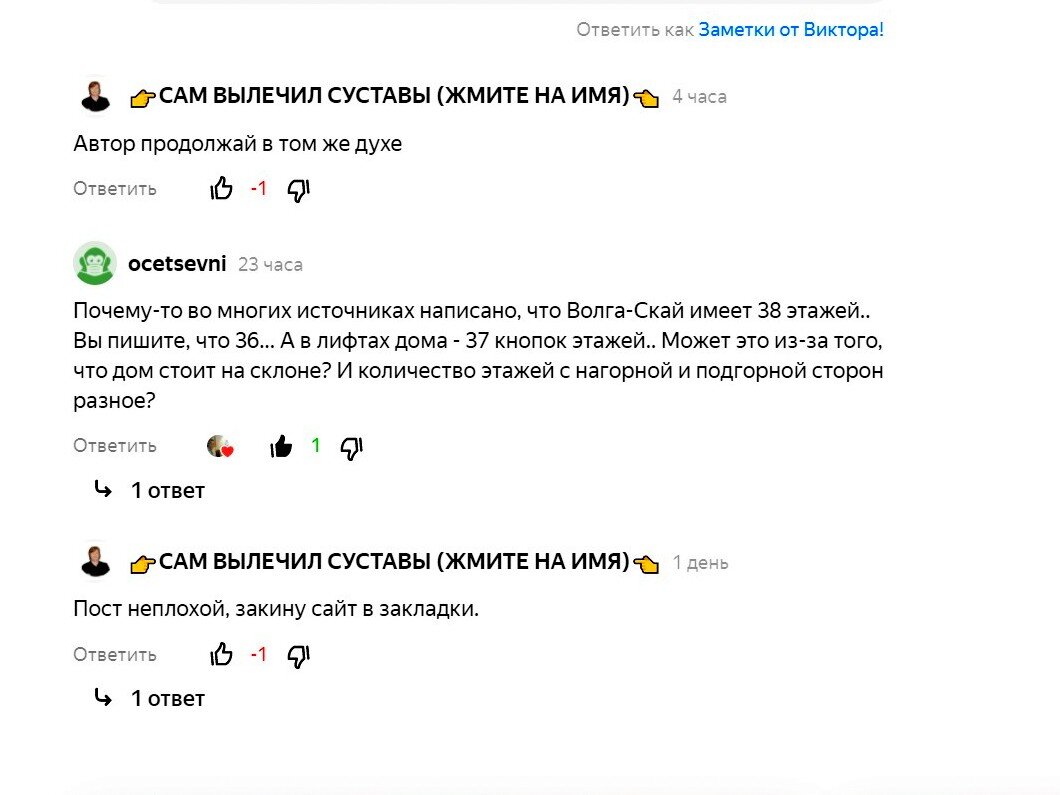Viewport: 1060px width, 795px height.
Task: Click 'Ответить' under ocetsevni's comment
Action: (x=114, y=445)
